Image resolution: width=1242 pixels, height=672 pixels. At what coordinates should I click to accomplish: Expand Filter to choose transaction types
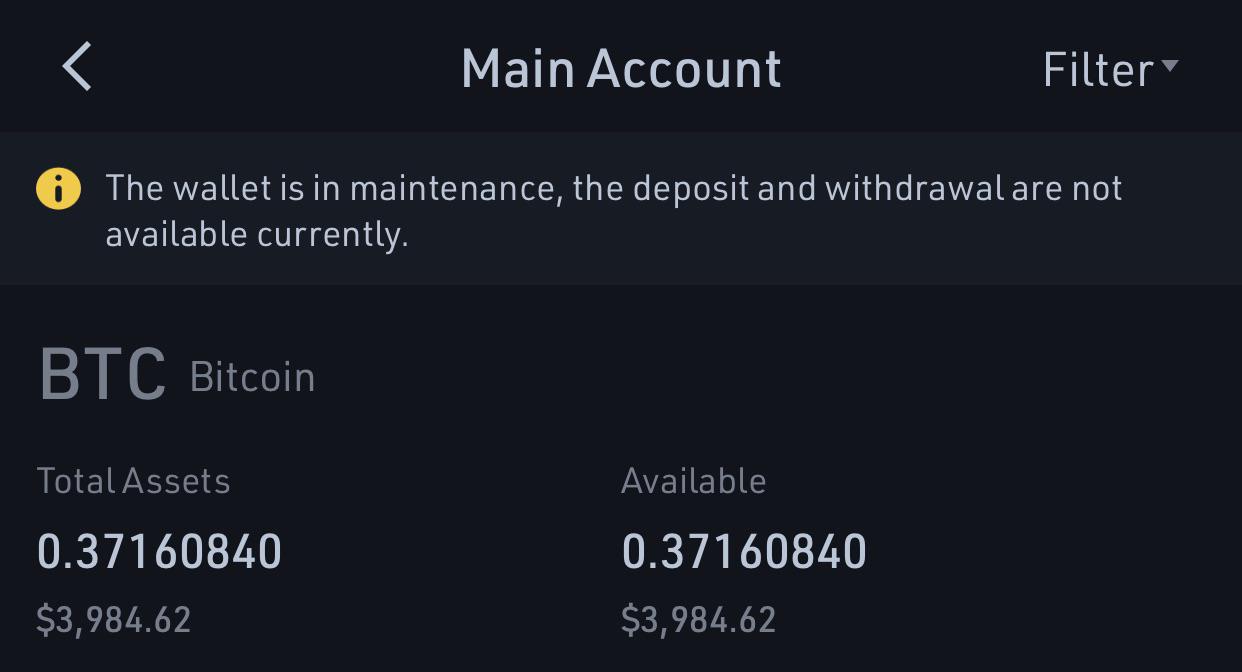click(x=1110, y=70)
